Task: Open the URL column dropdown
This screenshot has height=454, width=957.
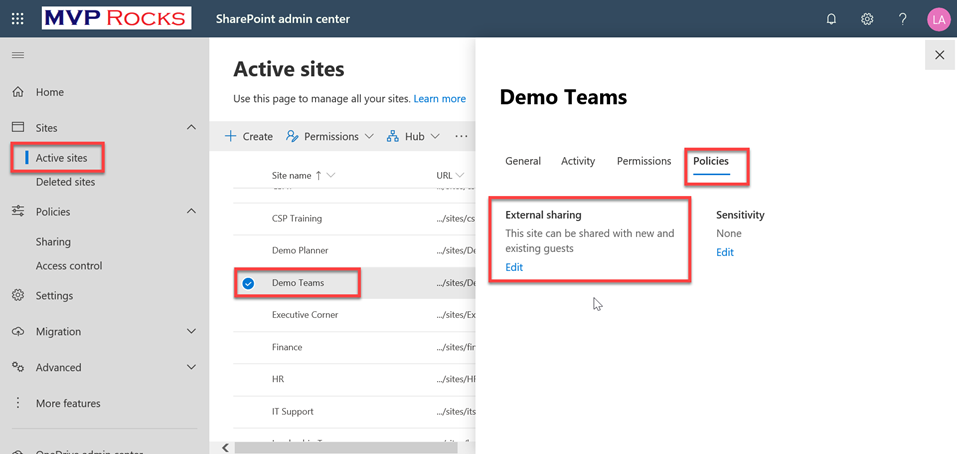Action: tap(460, 176)
